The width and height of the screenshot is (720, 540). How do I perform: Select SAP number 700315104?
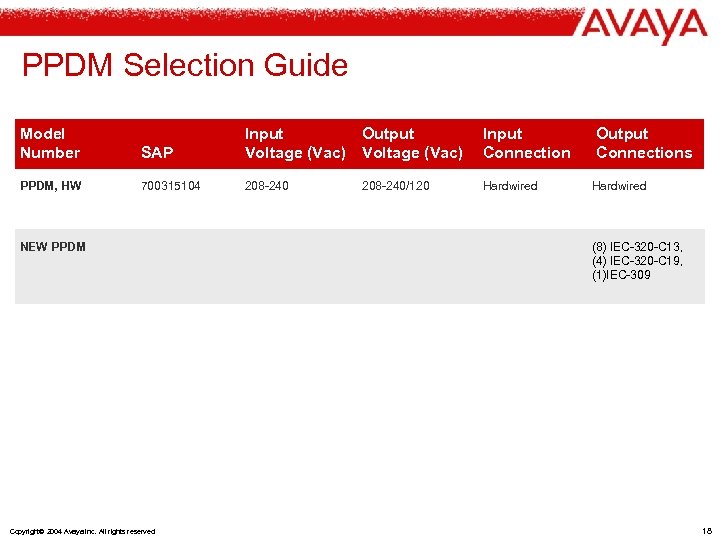click(170, 186)
